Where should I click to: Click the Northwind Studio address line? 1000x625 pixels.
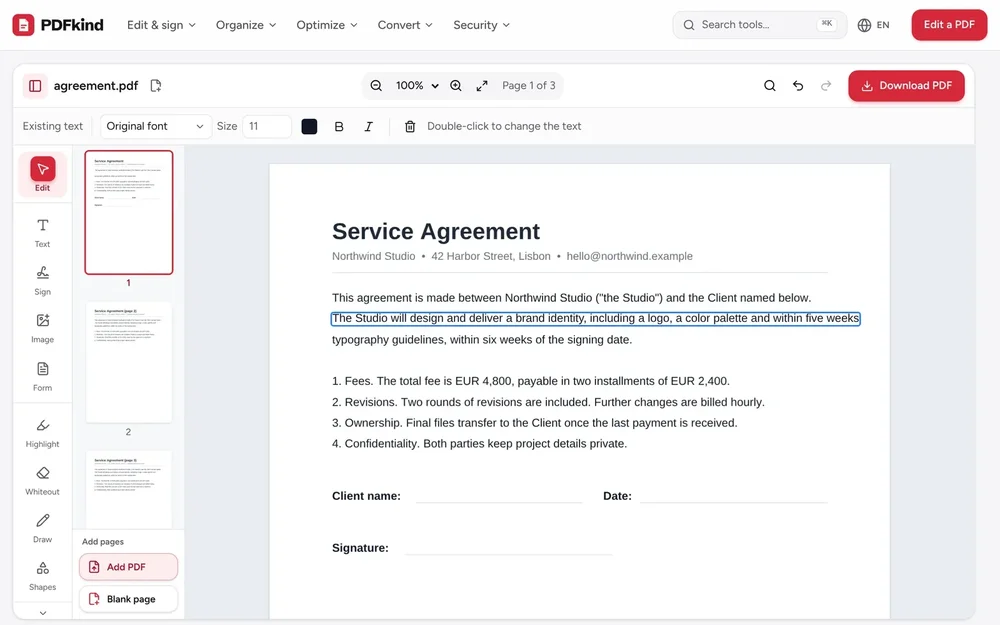tap(512, 256)
